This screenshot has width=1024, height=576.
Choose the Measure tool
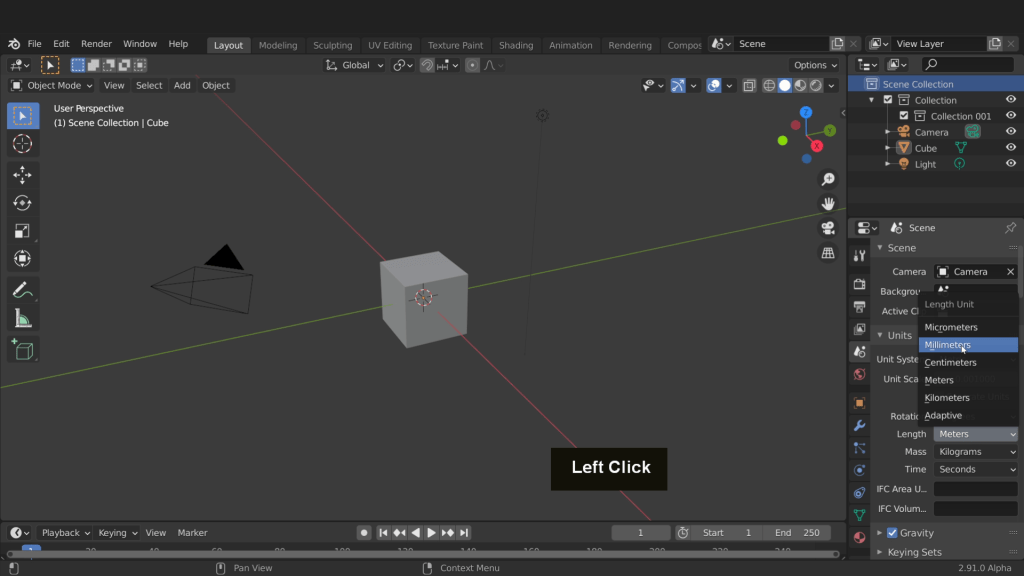[x=22, y=319]
